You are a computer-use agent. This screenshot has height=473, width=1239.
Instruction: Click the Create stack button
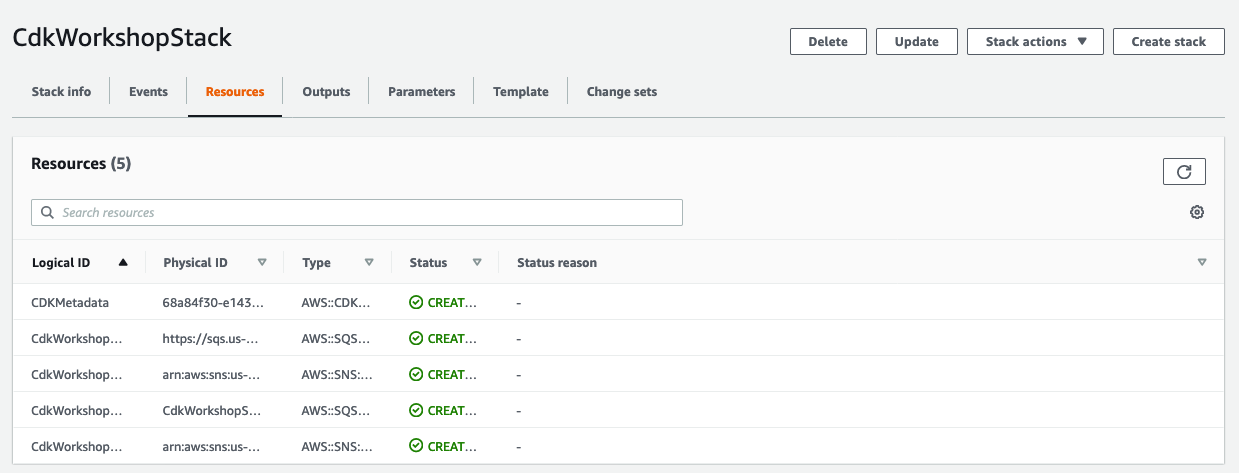point(1169,42)
